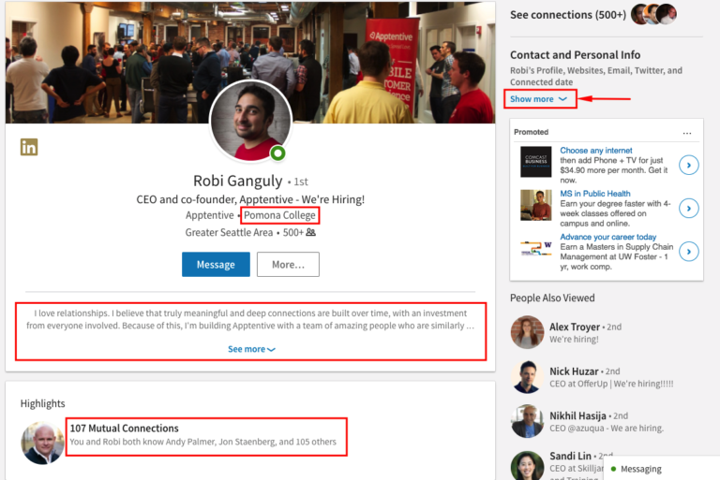Image resolution: width=720 pixels, height=480 pixels.
Task: Open Nick Huzar's profile name
Action: (574, 371)
